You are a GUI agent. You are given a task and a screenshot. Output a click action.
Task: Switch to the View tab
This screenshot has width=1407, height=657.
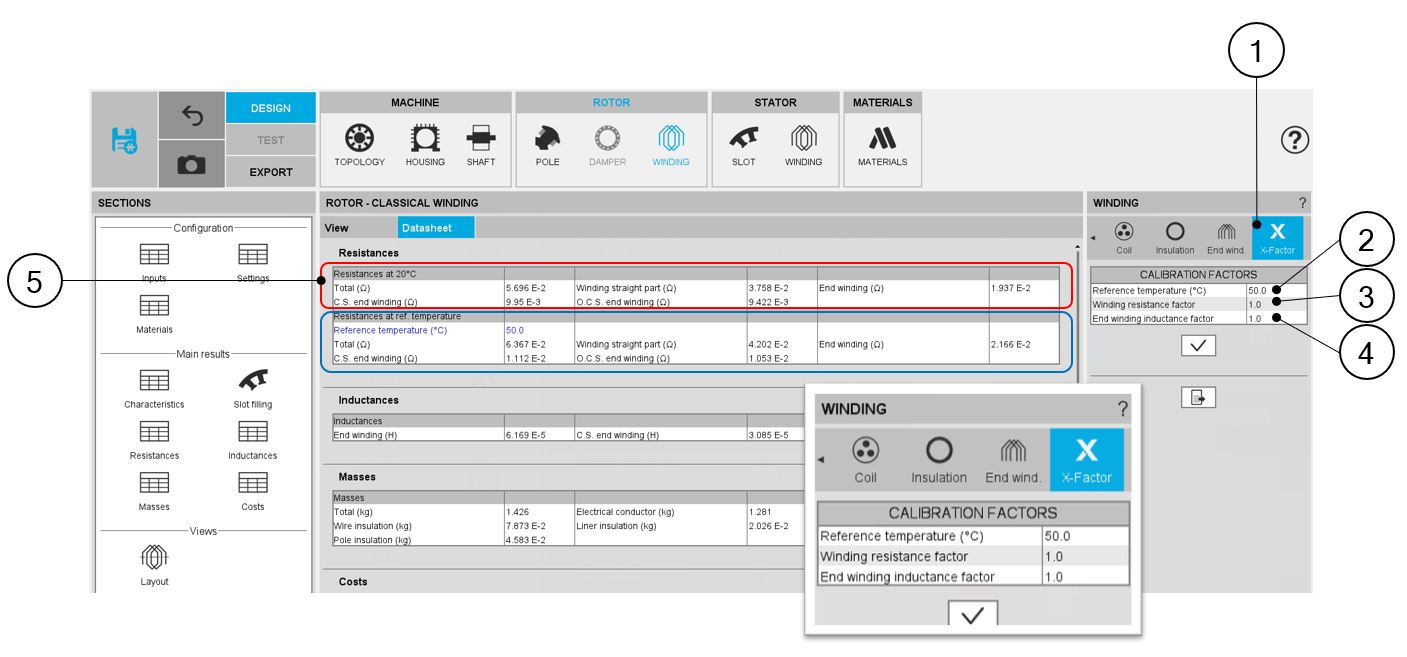pyautogui.click(x=337, y=228)
